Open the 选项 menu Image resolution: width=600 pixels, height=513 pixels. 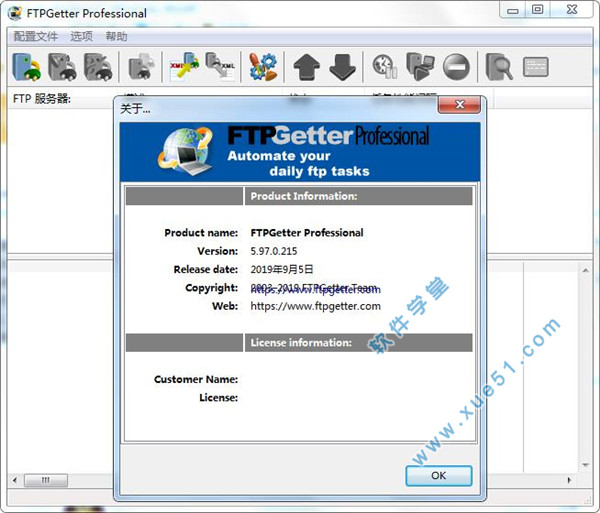82,36
